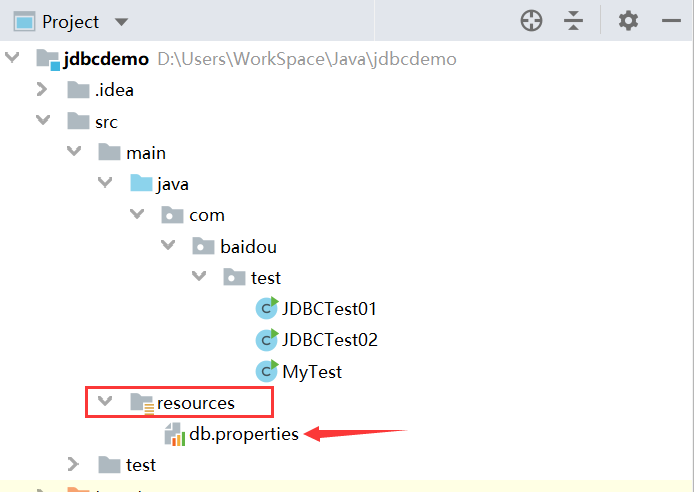Click the main folder icon

pos(109,152)
